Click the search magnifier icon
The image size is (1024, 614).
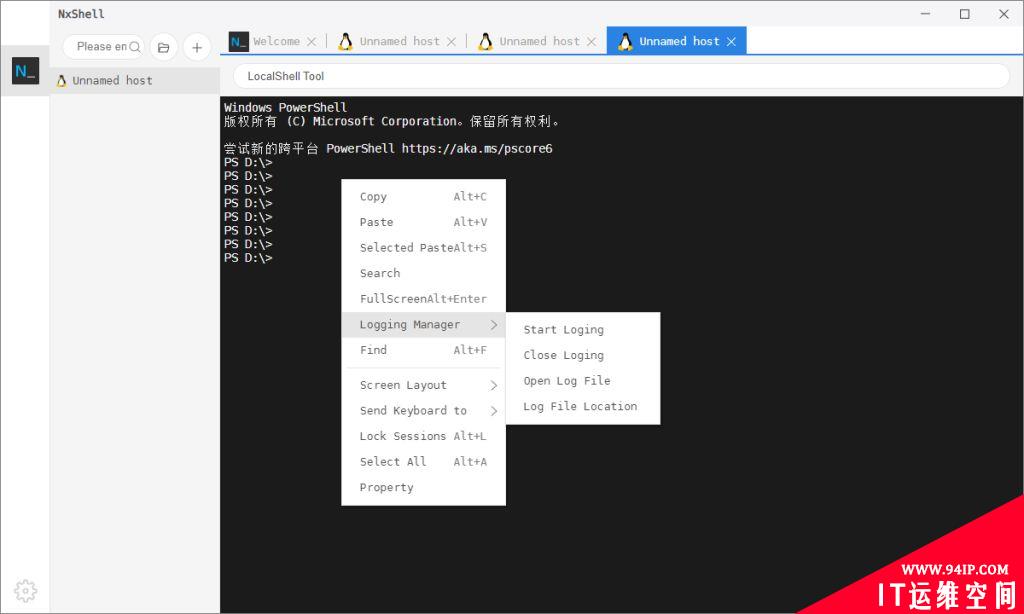135,47
